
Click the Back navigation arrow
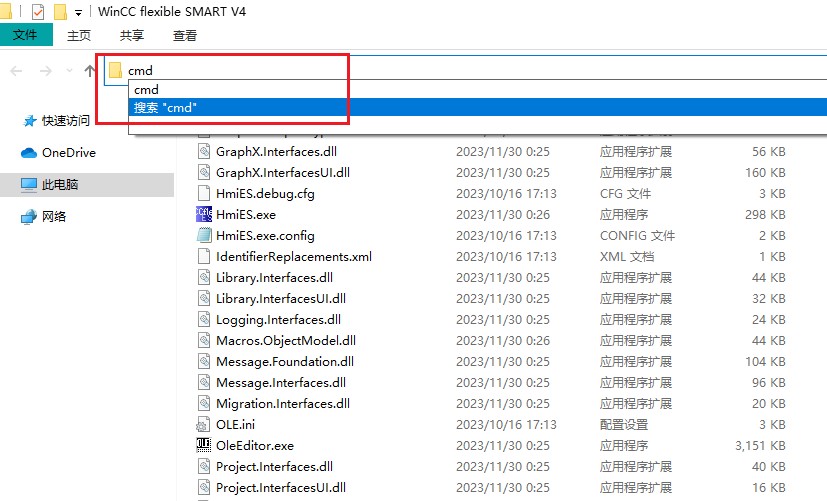(x=16, y=71)
